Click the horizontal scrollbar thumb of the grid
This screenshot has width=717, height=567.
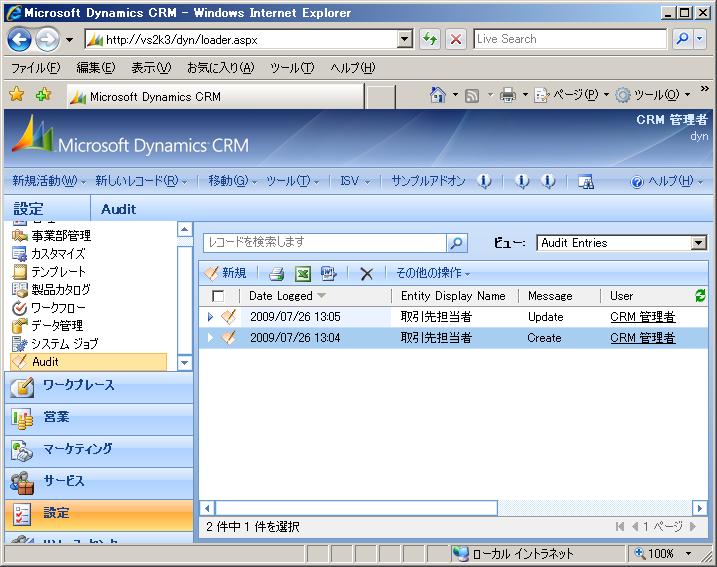pos(356,508)
